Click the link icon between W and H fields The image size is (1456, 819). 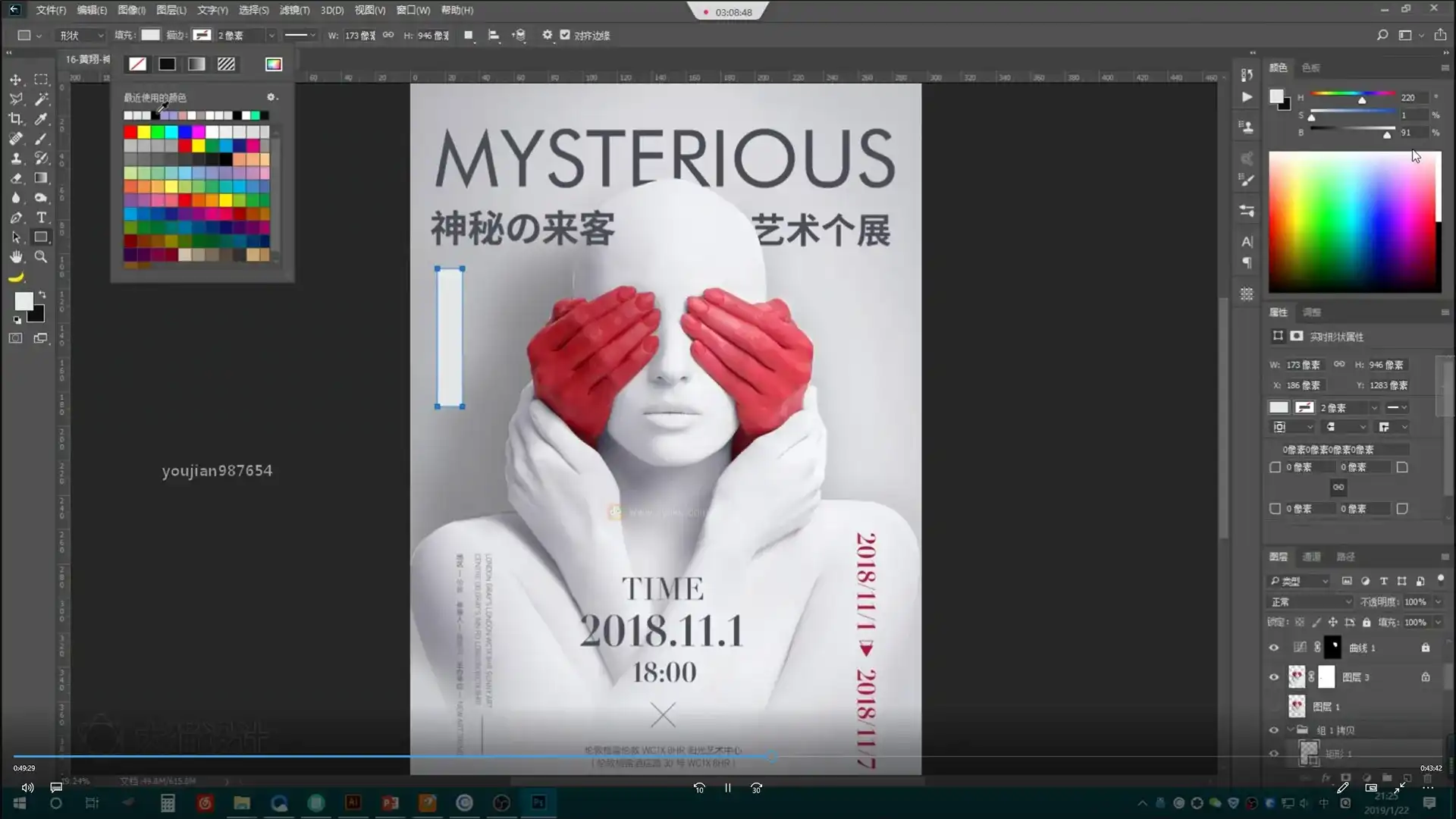(388, 35)
